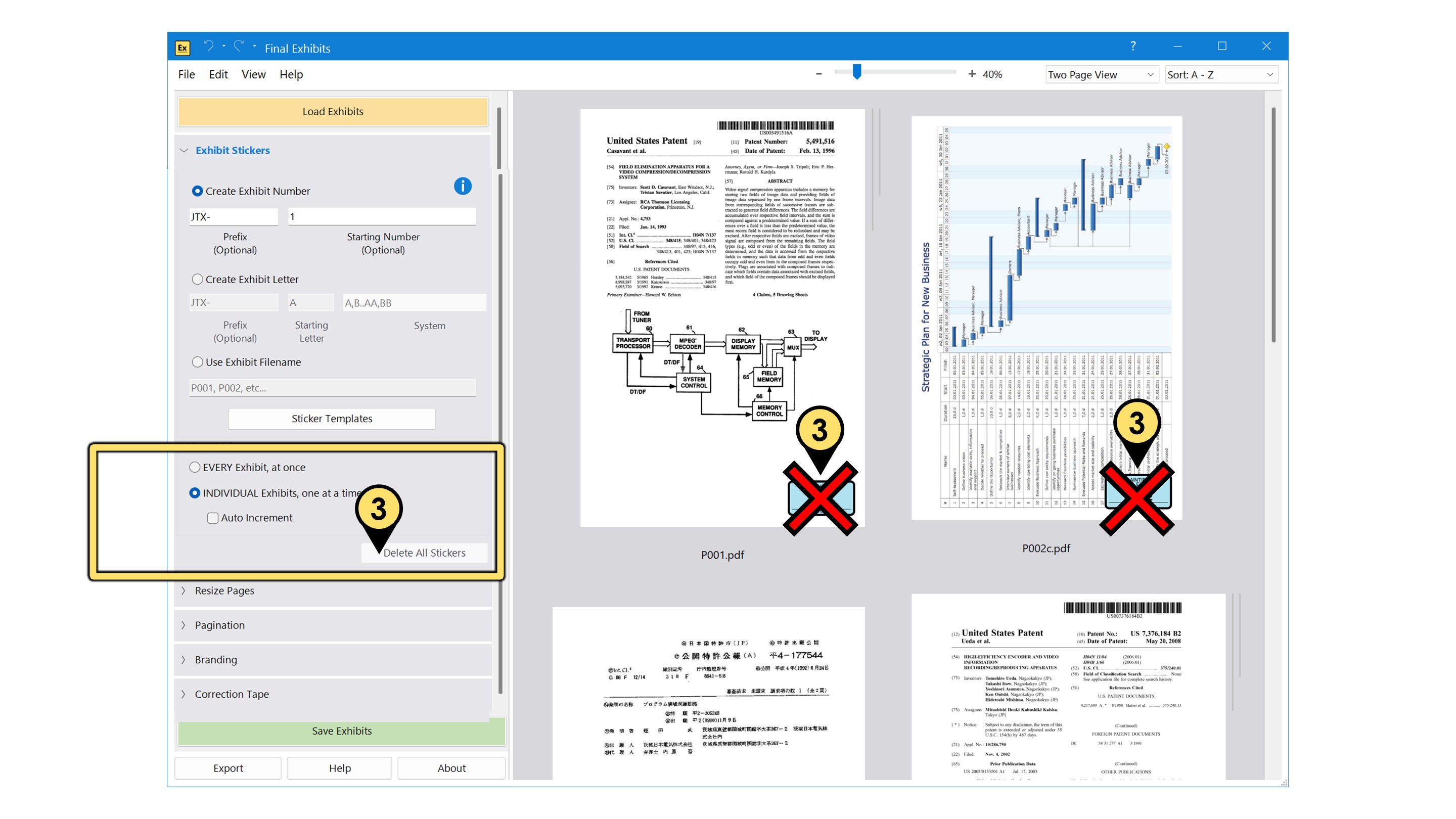Screen dimensions: 1456x819
Task: Open the View menu
Action: point(253,75)
